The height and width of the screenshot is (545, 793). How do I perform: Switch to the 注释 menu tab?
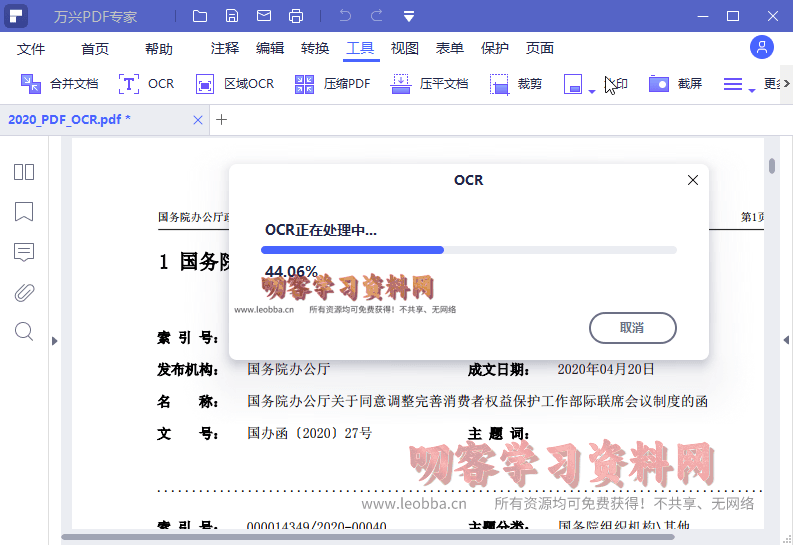[225, 48]
